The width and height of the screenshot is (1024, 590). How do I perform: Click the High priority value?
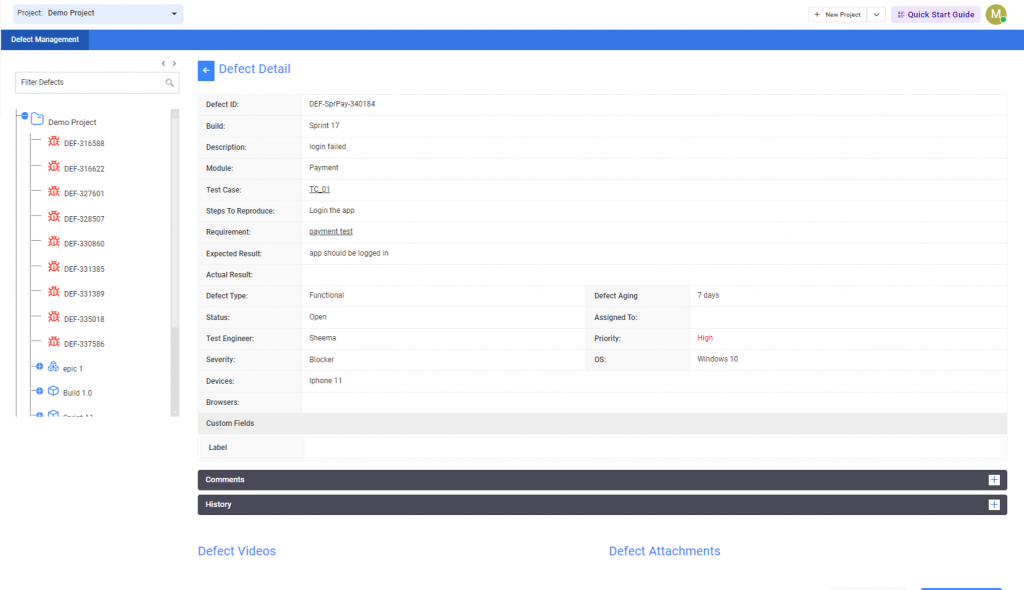(705, 338)
